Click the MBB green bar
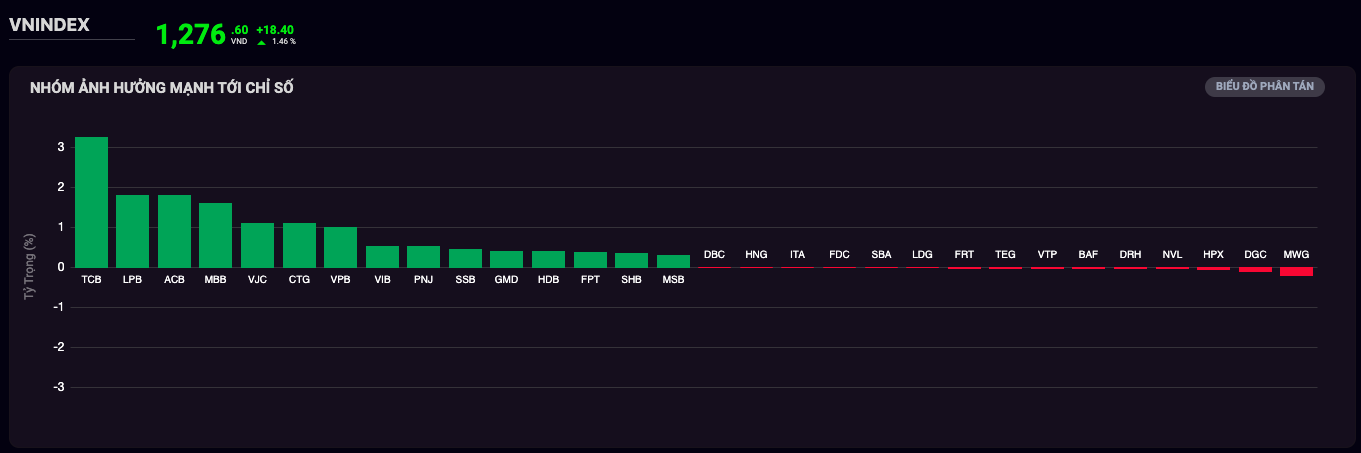This screenshot has width=1361, height=453. coord(216,235)
